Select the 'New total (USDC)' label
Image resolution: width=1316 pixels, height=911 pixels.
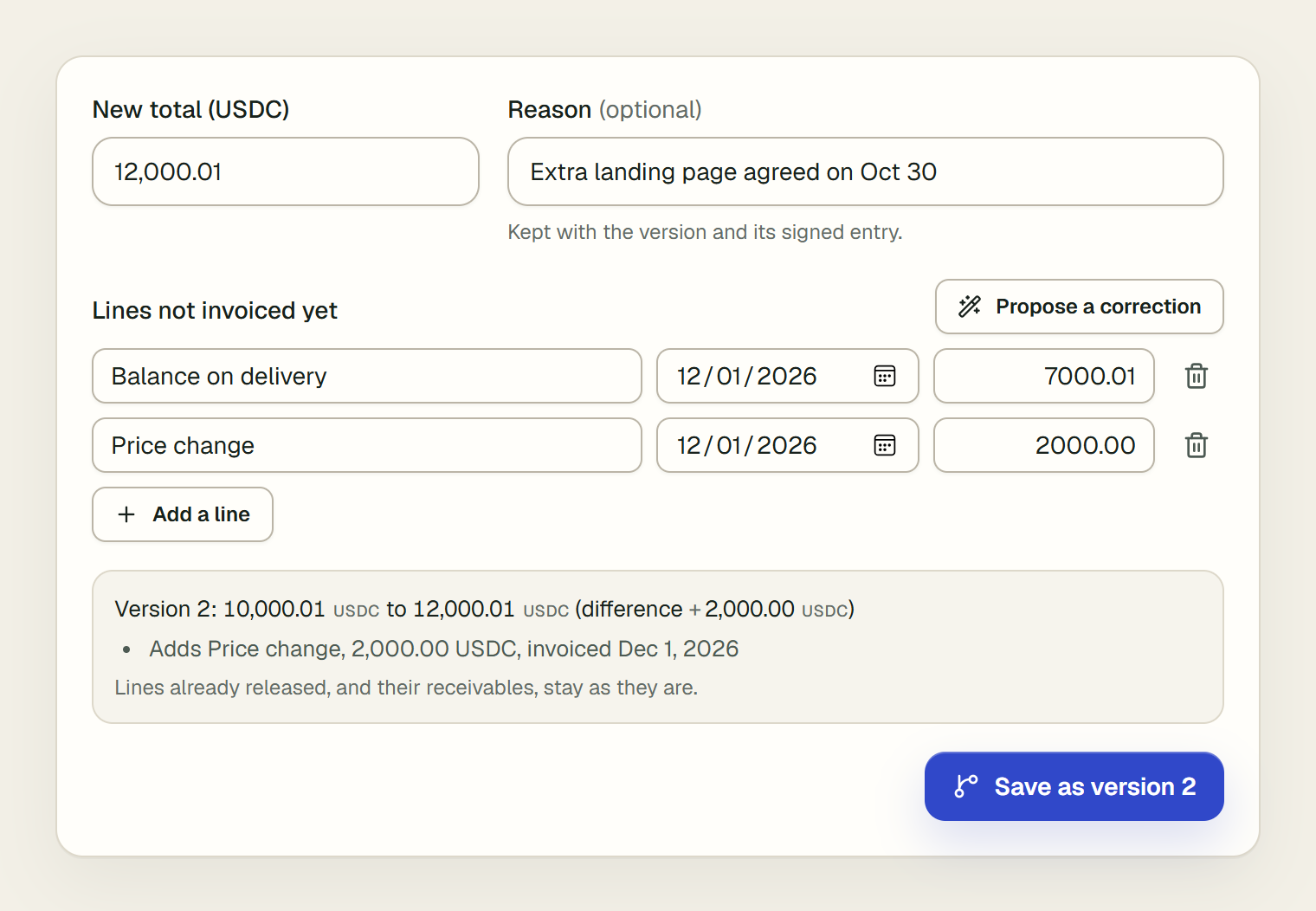tap(190, 110)
